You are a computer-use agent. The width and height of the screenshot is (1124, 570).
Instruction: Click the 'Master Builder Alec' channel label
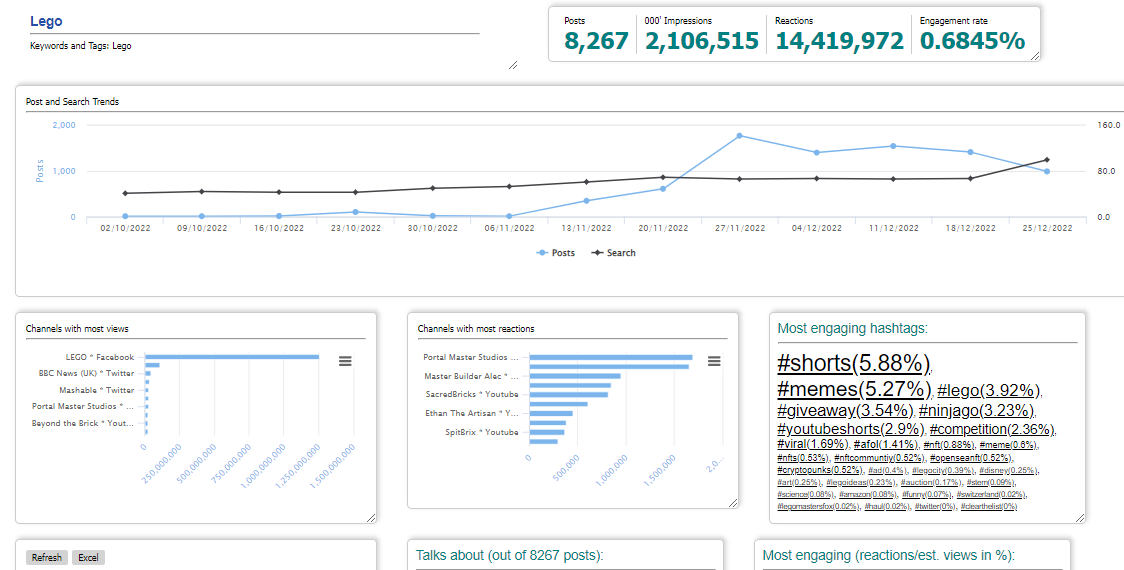[x=471, y=376]
